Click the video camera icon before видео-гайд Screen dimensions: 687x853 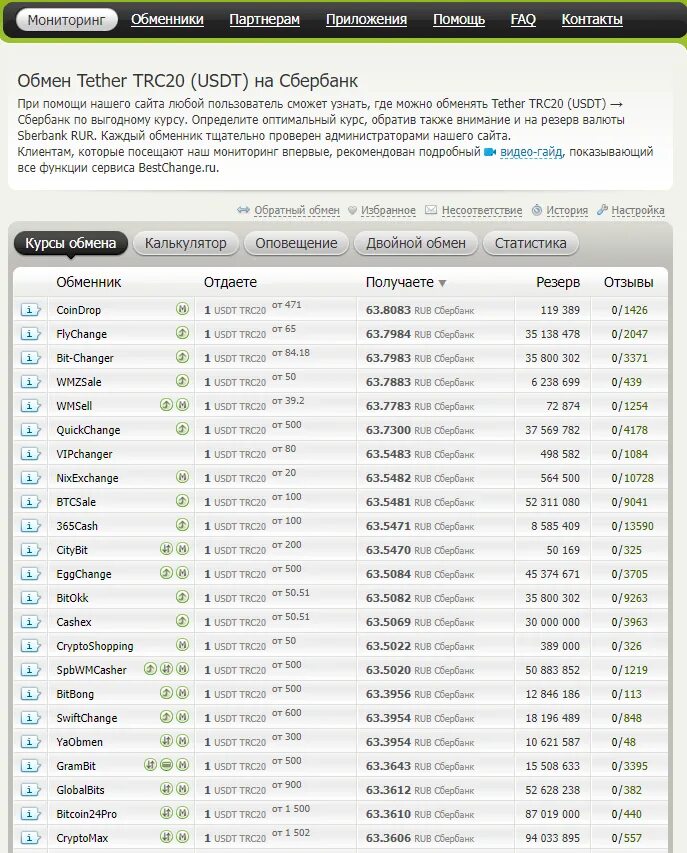490,152
